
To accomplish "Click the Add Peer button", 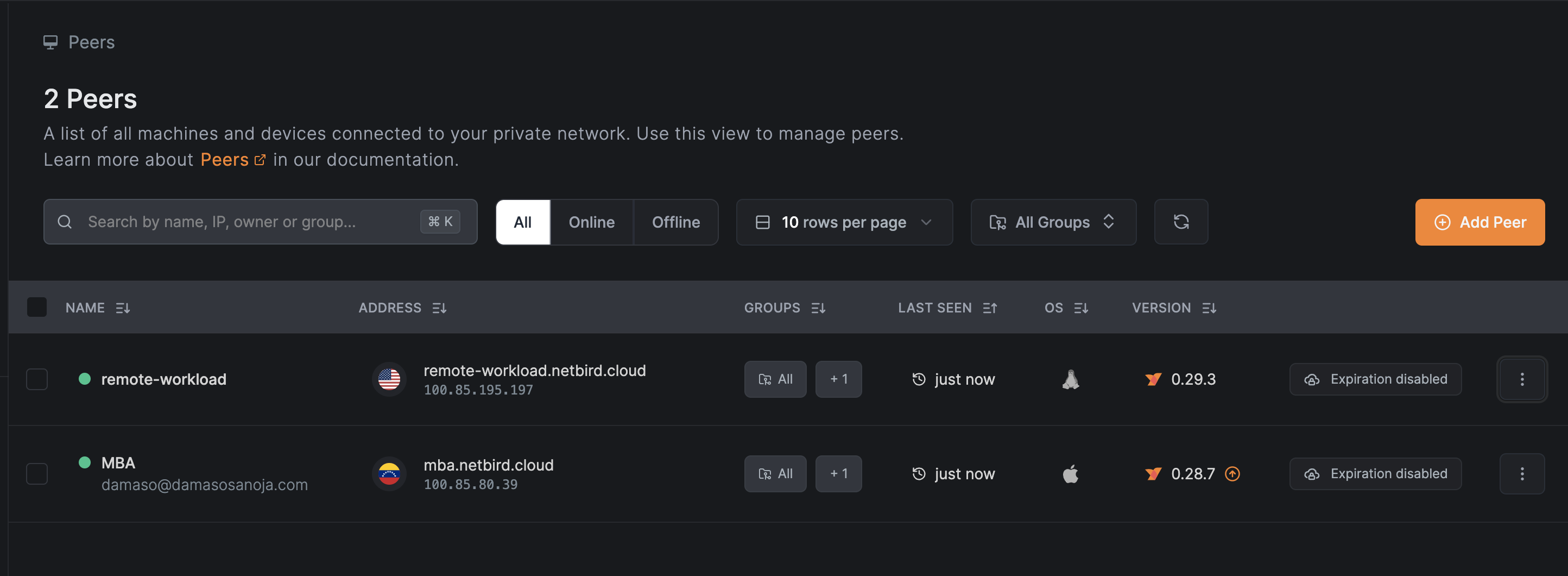I will pos(1481,222).
